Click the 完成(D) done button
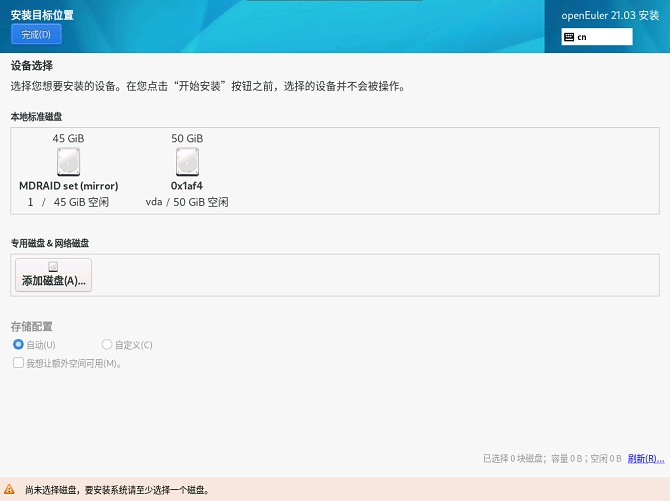This screenshot has width=670, height=501. click(36, 35)
